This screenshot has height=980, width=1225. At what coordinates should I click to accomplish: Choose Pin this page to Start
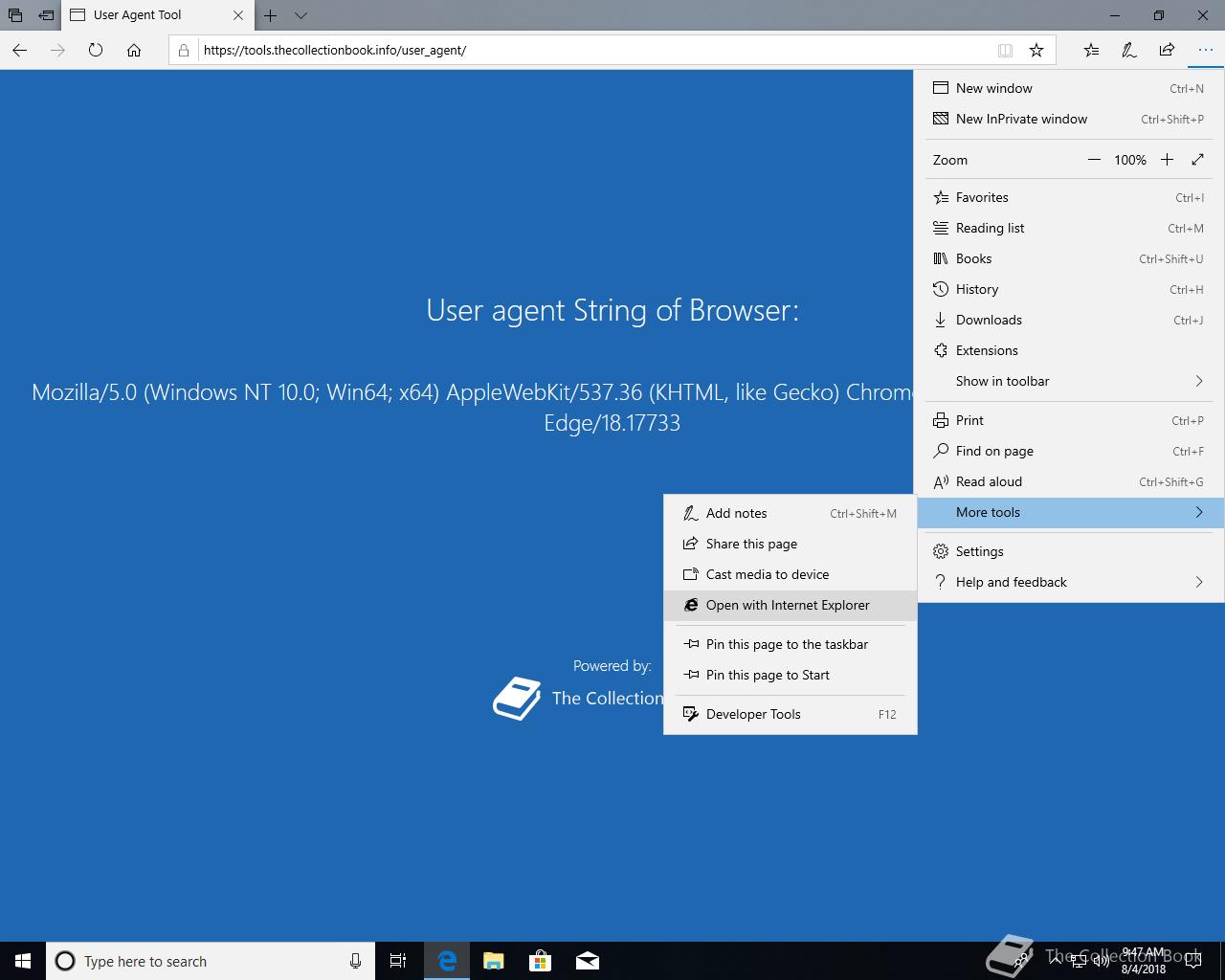coord(790,675)
